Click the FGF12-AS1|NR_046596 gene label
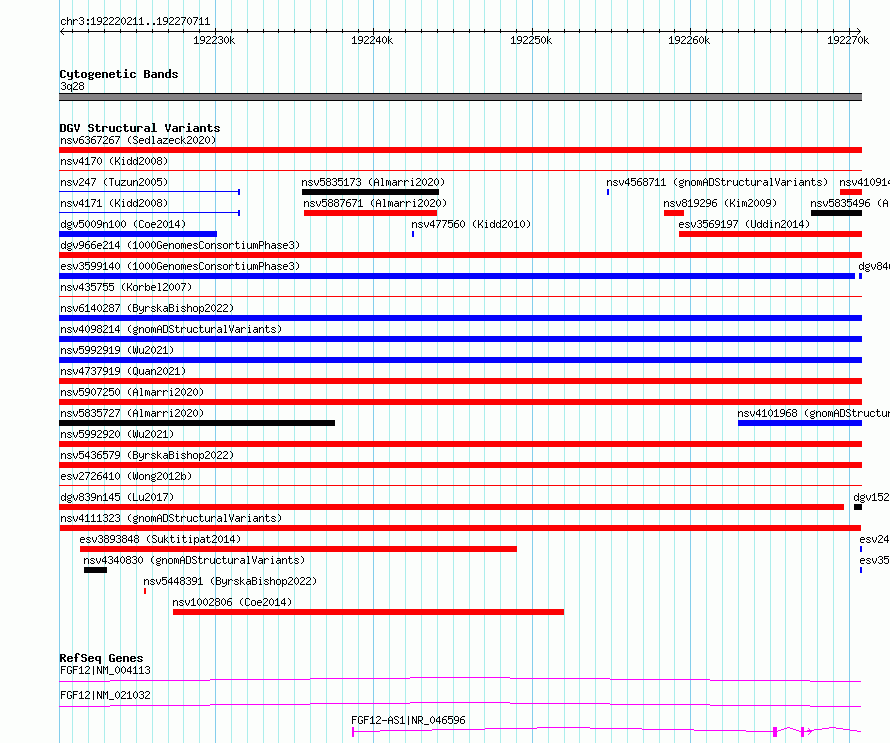Viewport: 890px width, 743px height. click(x=408, y=720)
